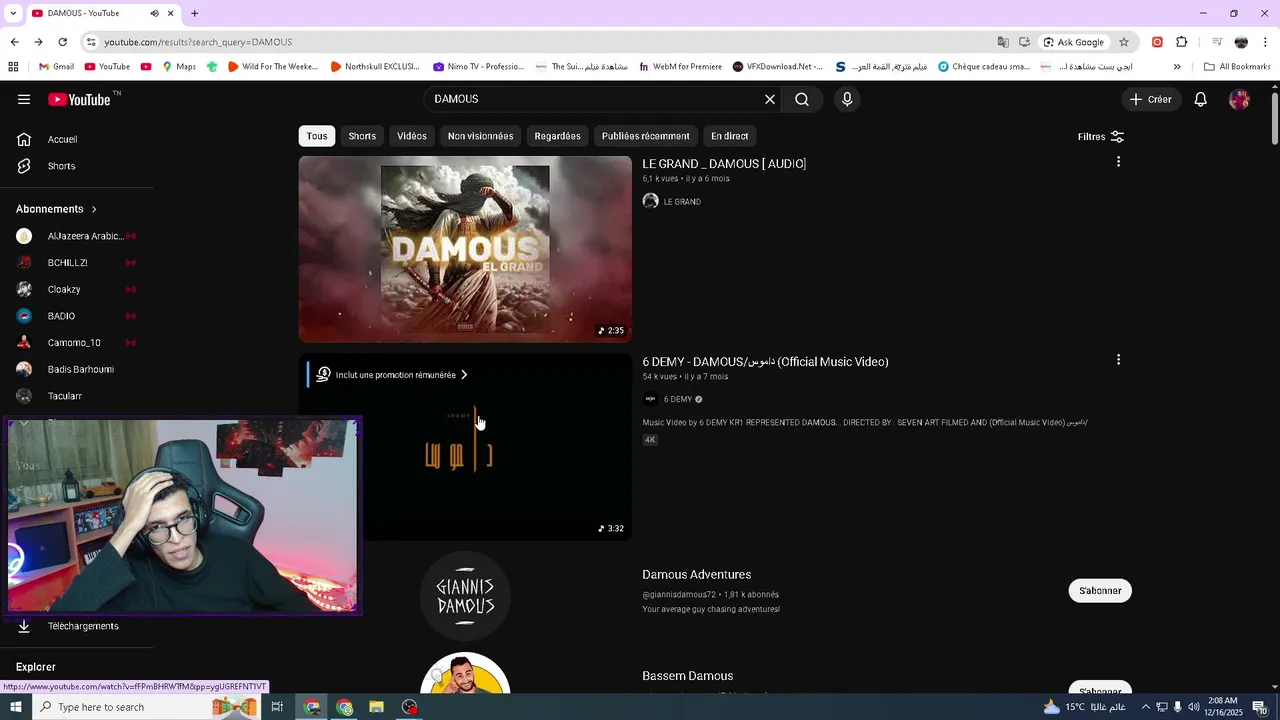Screen dimensions: 1280x720
Task: Open a new Chrome tab
Action: coord(195,13)
